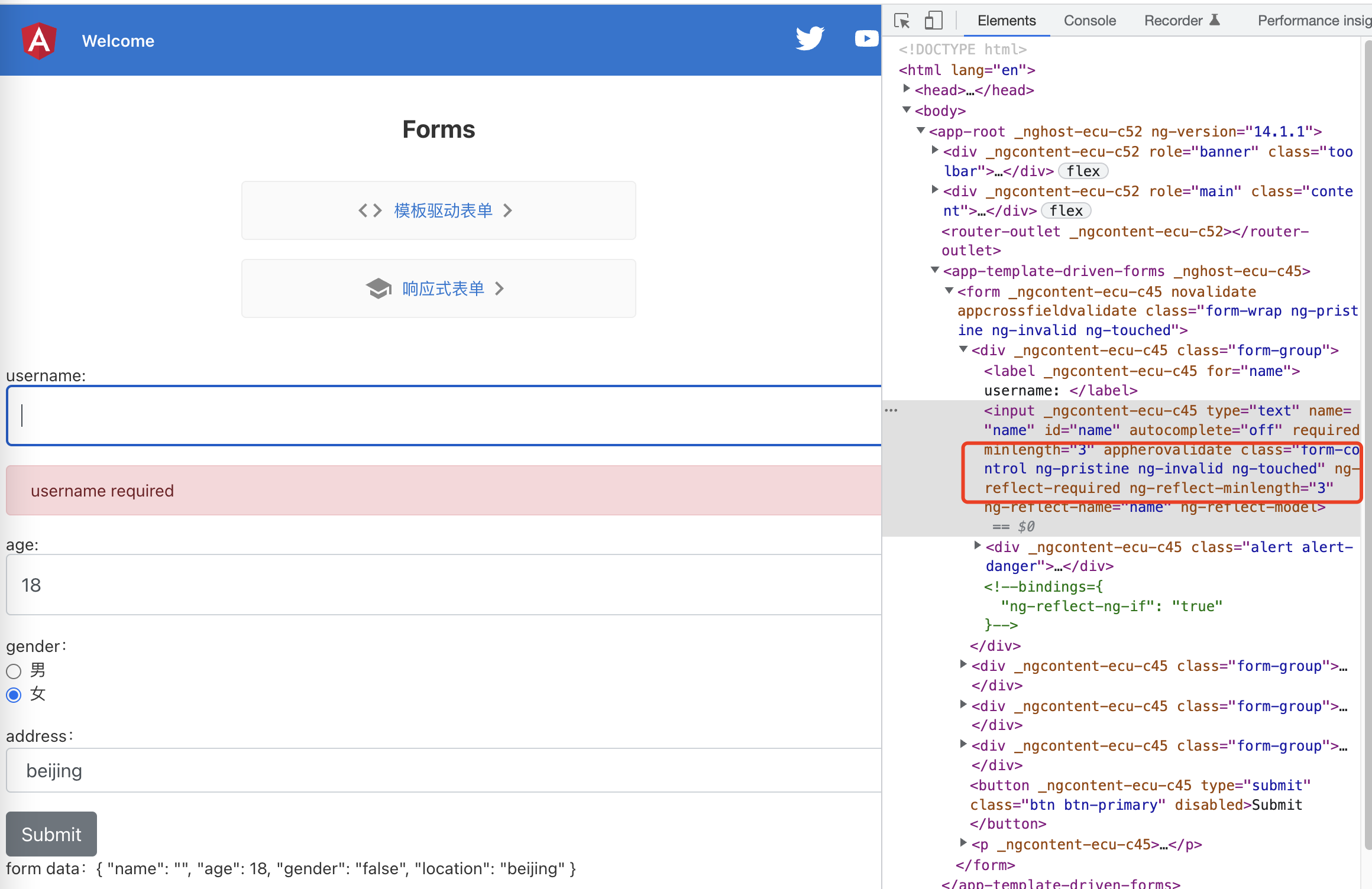Click the three-dots menu beside selected input node
This screenshot has width=1372, height=889.
pos(891,410)
